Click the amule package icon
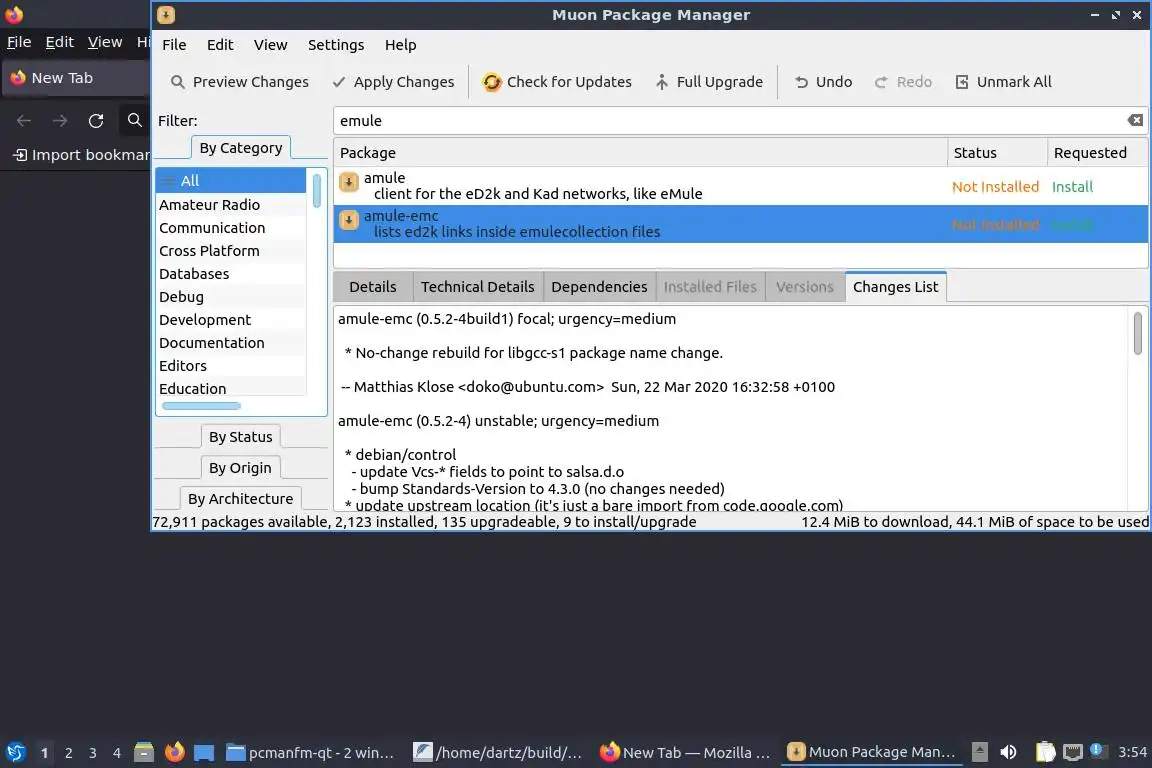 point(348,182)
